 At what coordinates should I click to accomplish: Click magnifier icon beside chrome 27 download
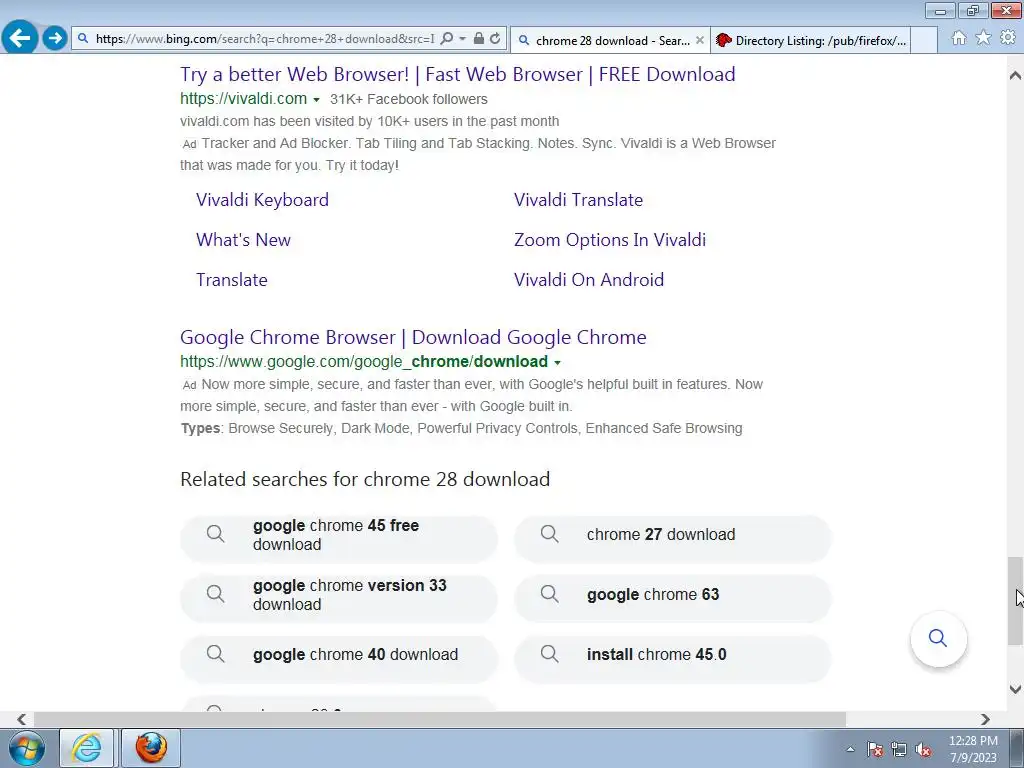click(549, 534)
